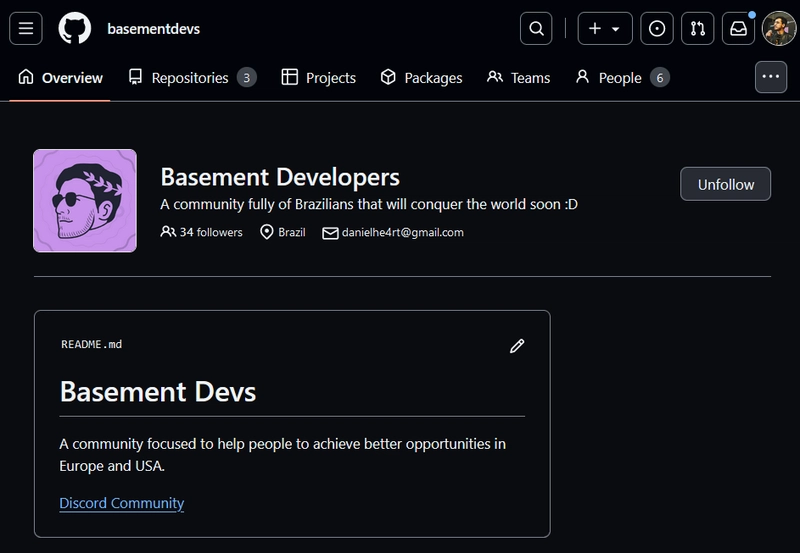Click the Basement Developers organization avatar
Image resolution: width=800 pixels, height=553 pixels.
pos(85,200)
